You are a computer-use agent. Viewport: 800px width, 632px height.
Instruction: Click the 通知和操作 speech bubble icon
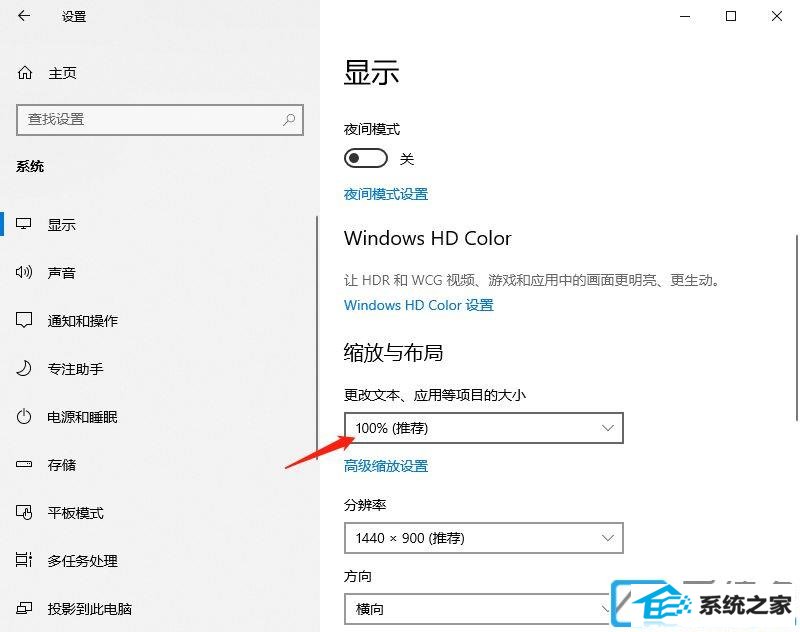click(23, 320)
